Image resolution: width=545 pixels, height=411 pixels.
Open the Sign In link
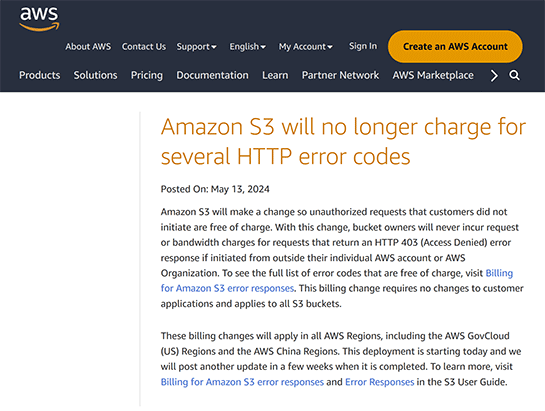(363, 46)
